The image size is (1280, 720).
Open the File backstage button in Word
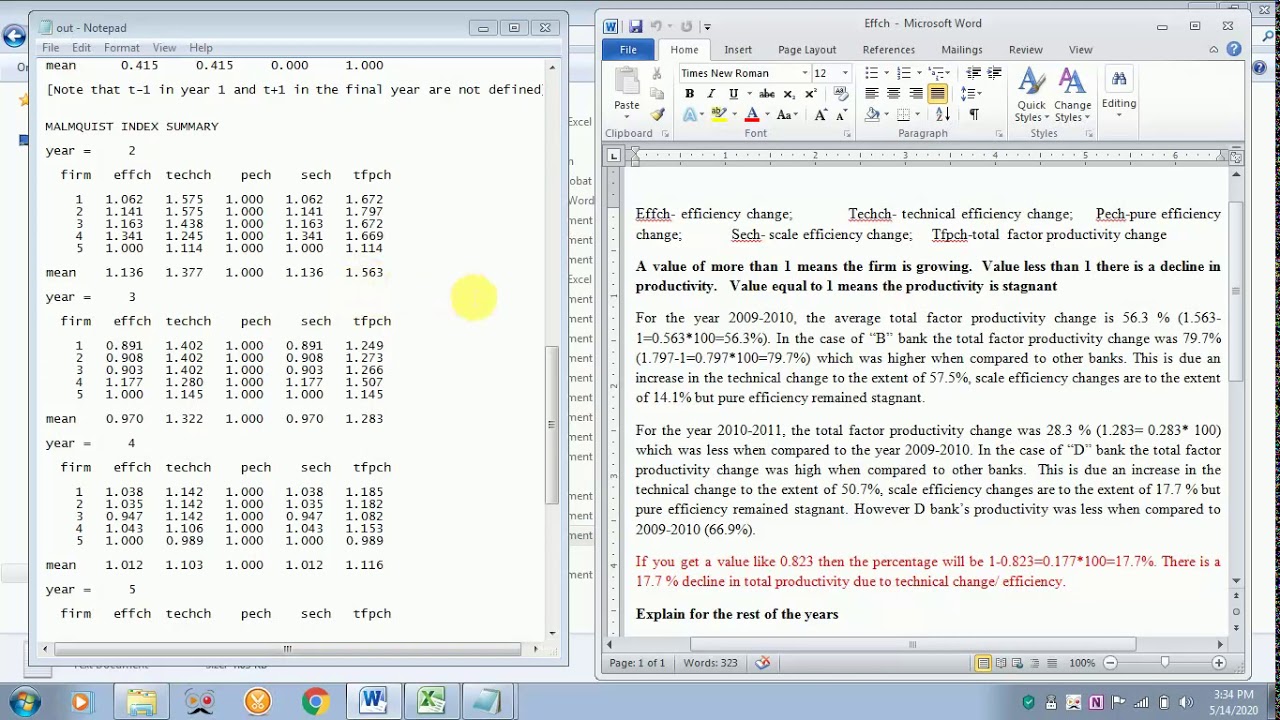[x=628, y=49]
